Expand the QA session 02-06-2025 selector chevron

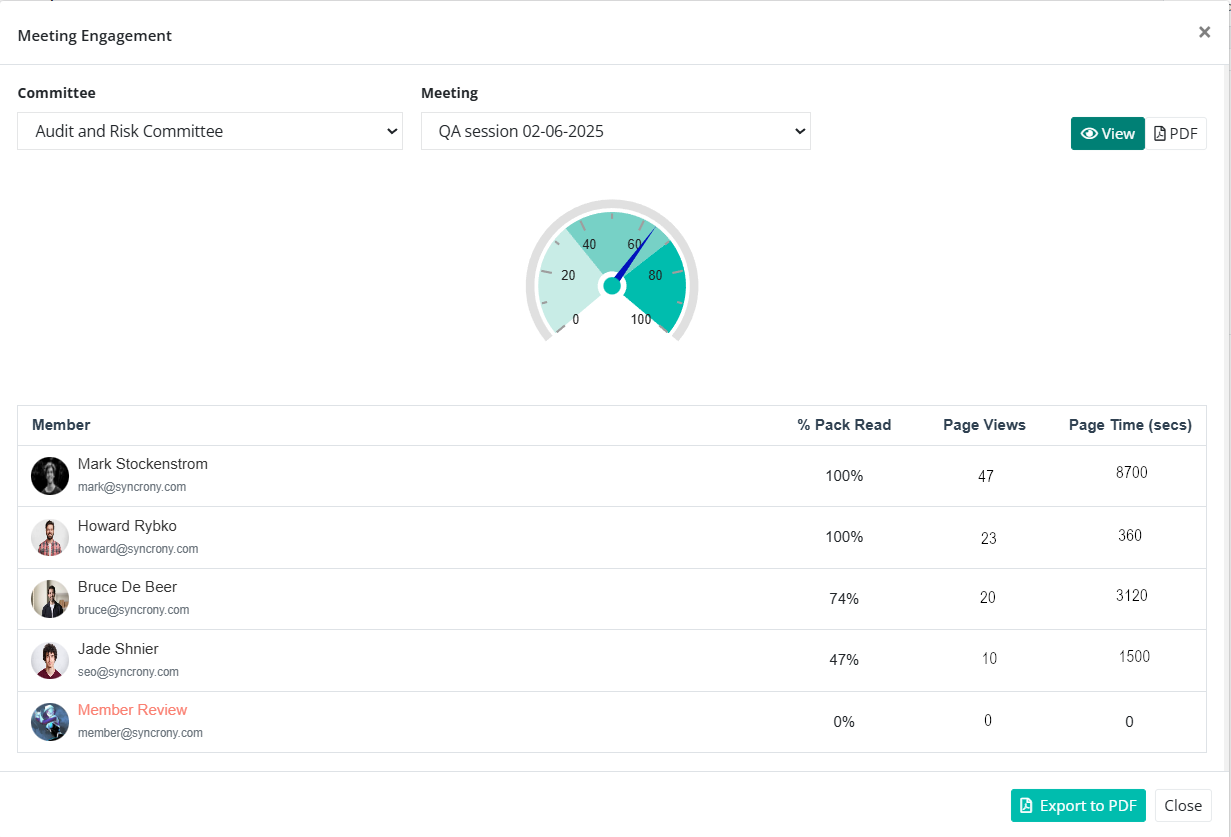click(798, 131)
